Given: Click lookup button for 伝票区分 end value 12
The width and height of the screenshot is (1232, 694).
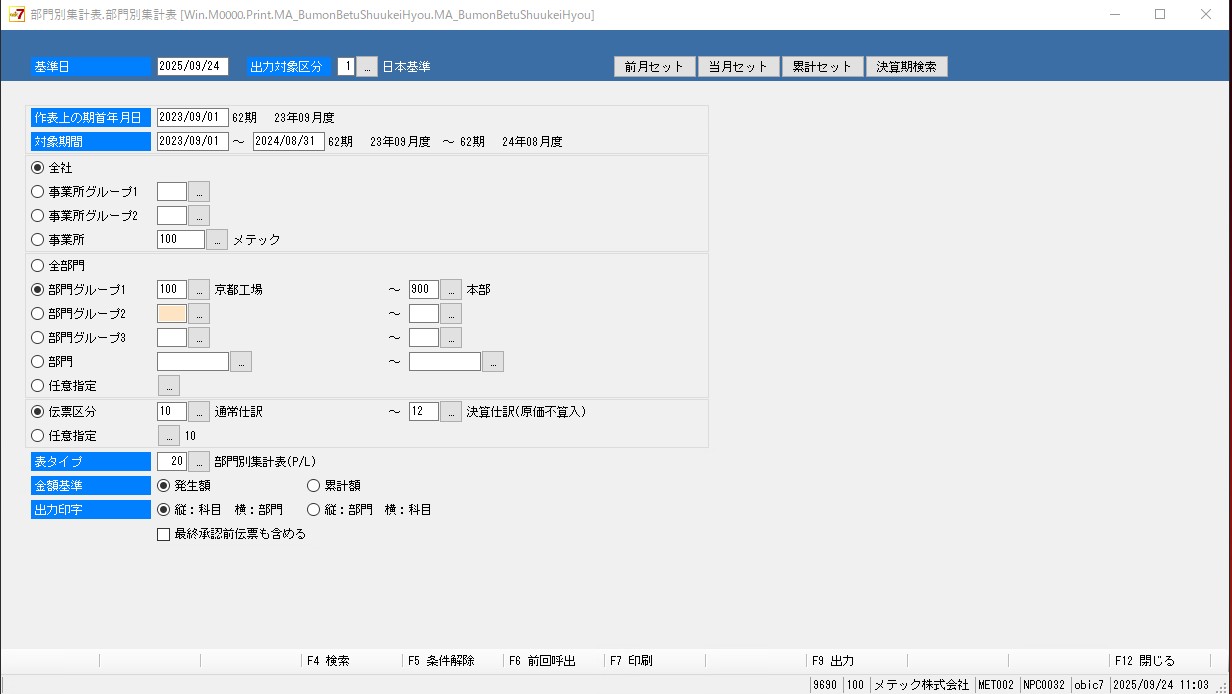Looking at the screenshot, I should (x=451, y=411).
